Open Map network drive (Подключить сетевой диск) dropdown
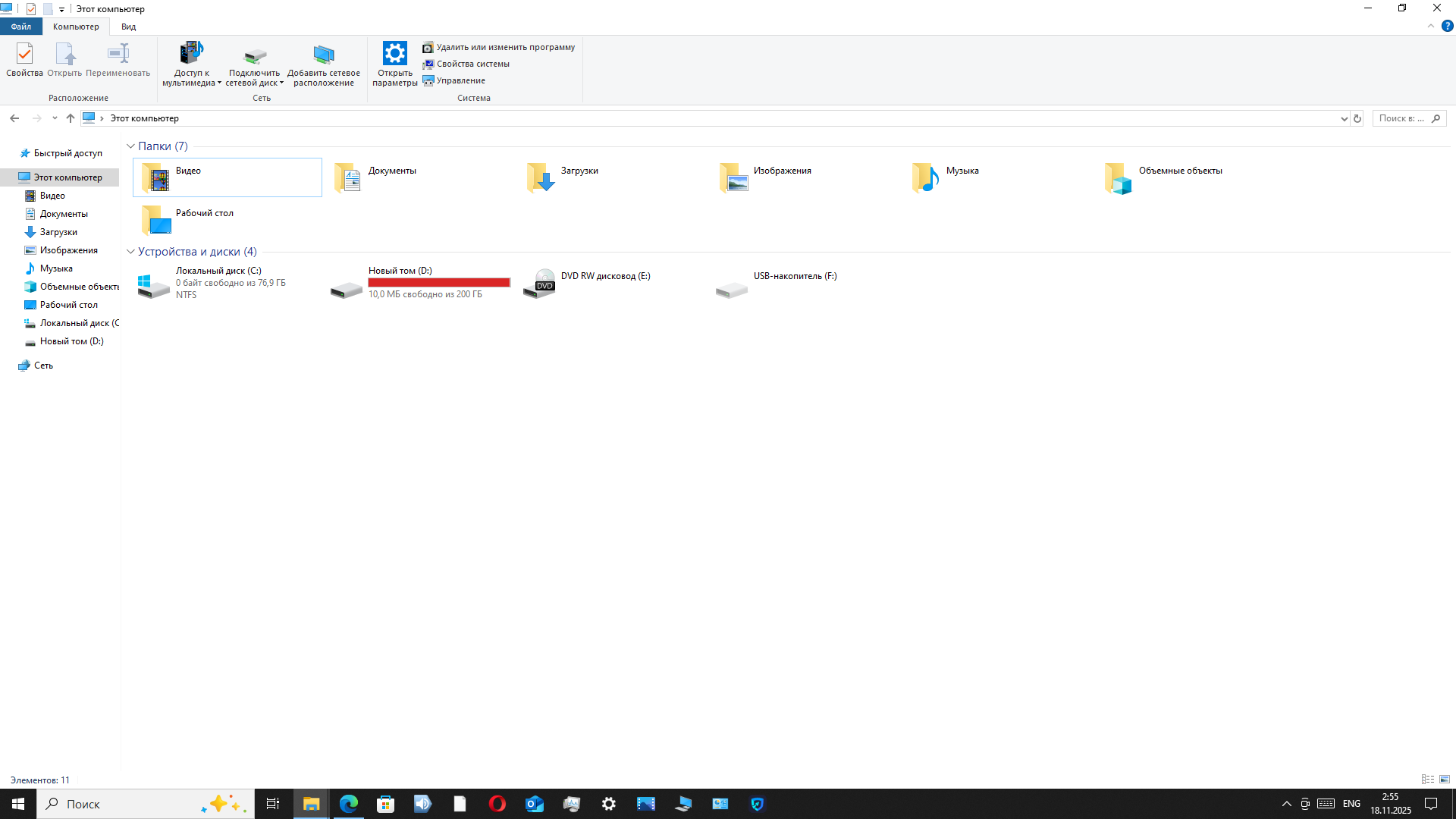The image size is (1456, 819). (x=281, y=83)
